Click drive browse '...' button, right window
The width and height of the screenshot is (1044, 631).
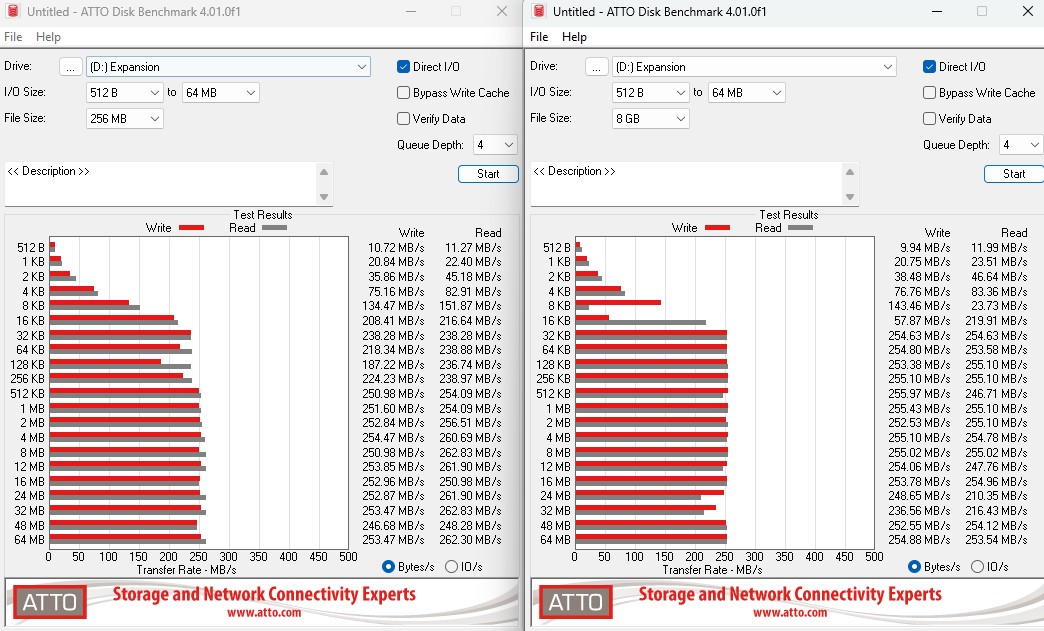(x=597, y=67)
